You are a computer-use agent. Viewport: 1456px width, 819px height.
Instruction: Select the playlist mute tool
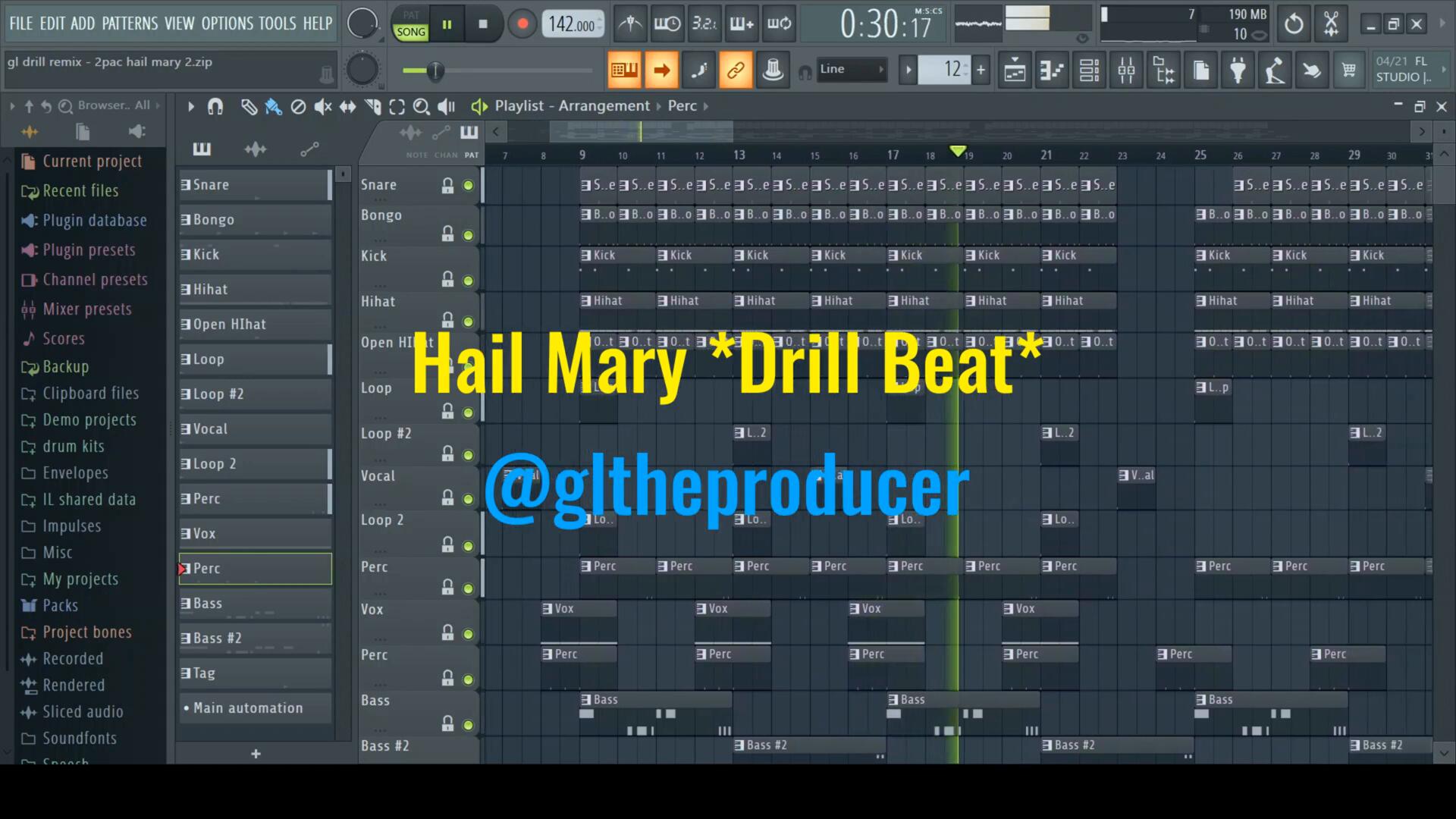coord(323,107)
